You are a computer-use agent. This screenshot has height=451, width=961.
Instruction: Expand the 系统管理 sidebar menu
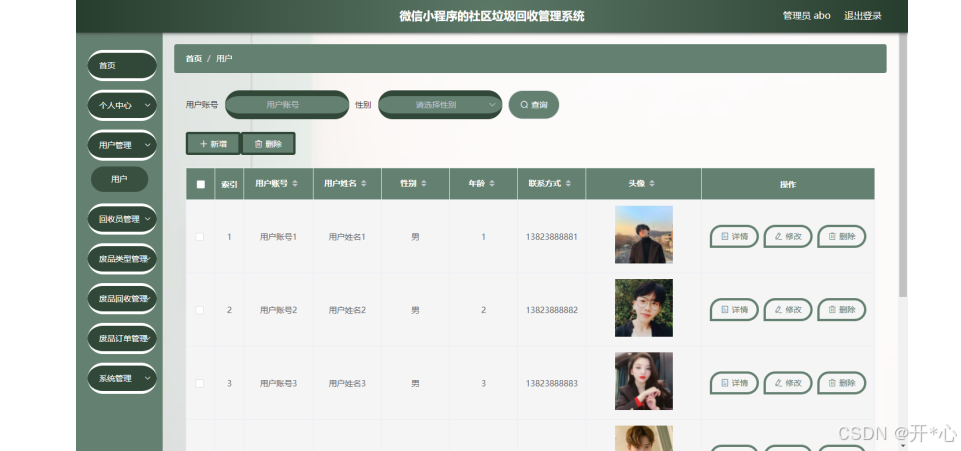tap(122, 378)
